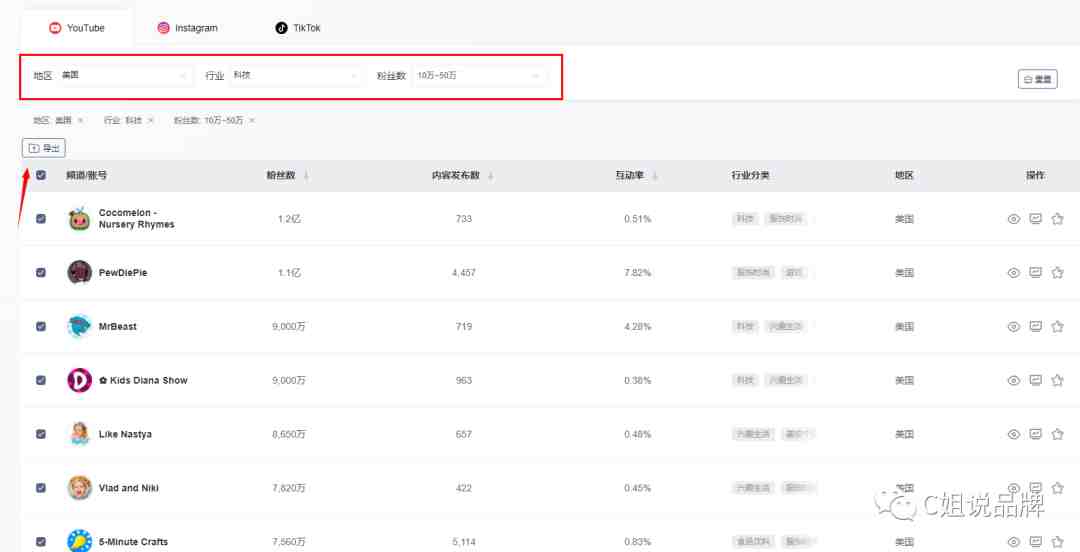Click the 重置 reset button
The height and width of the screenshot is (552, 1080).
point(1037,79)
